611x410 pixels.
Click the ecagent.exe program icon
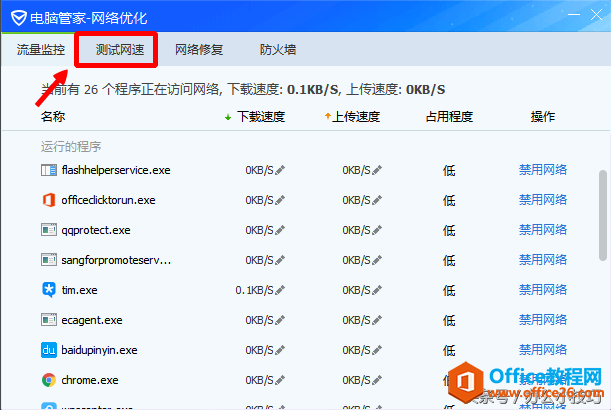point(49,320)
